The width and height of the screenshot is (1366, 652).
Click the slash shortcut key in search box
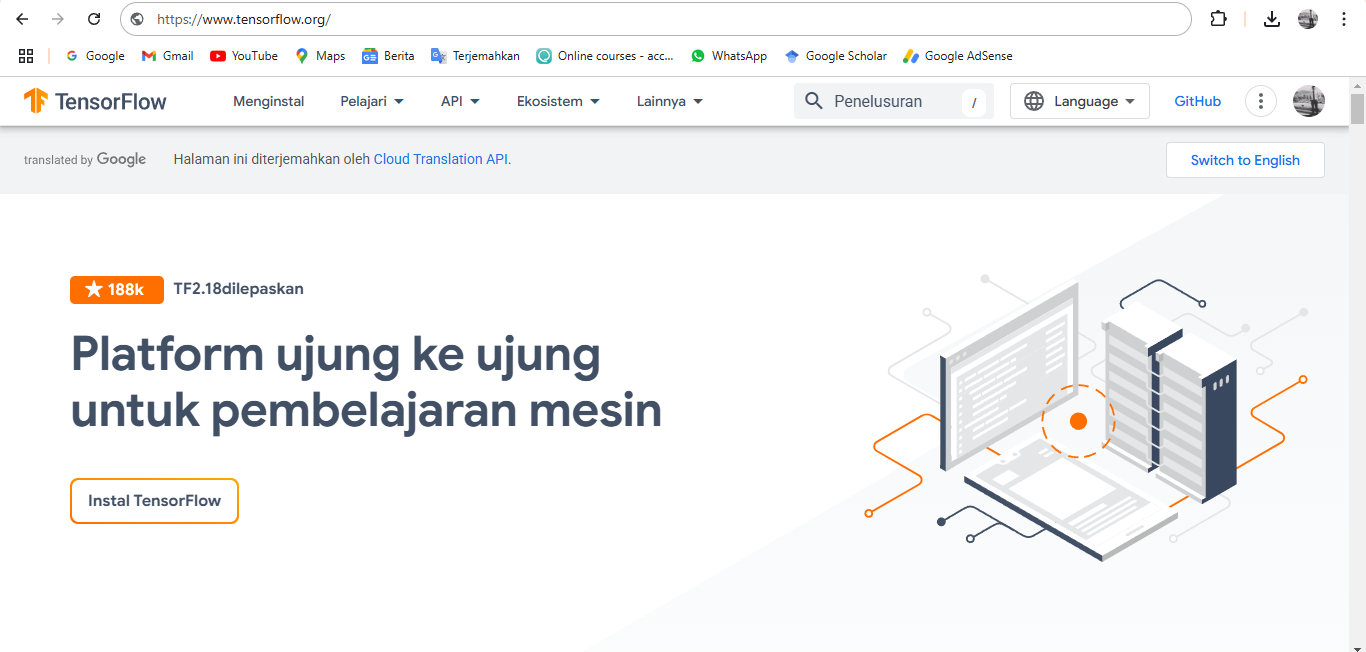(x=973, y=101)
